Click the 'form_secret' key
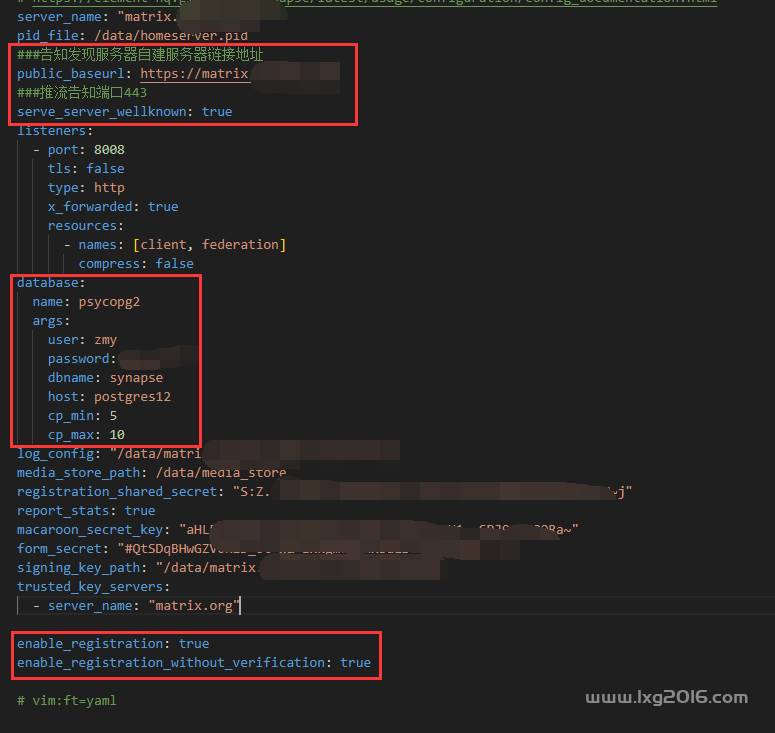 click(59, 549)
